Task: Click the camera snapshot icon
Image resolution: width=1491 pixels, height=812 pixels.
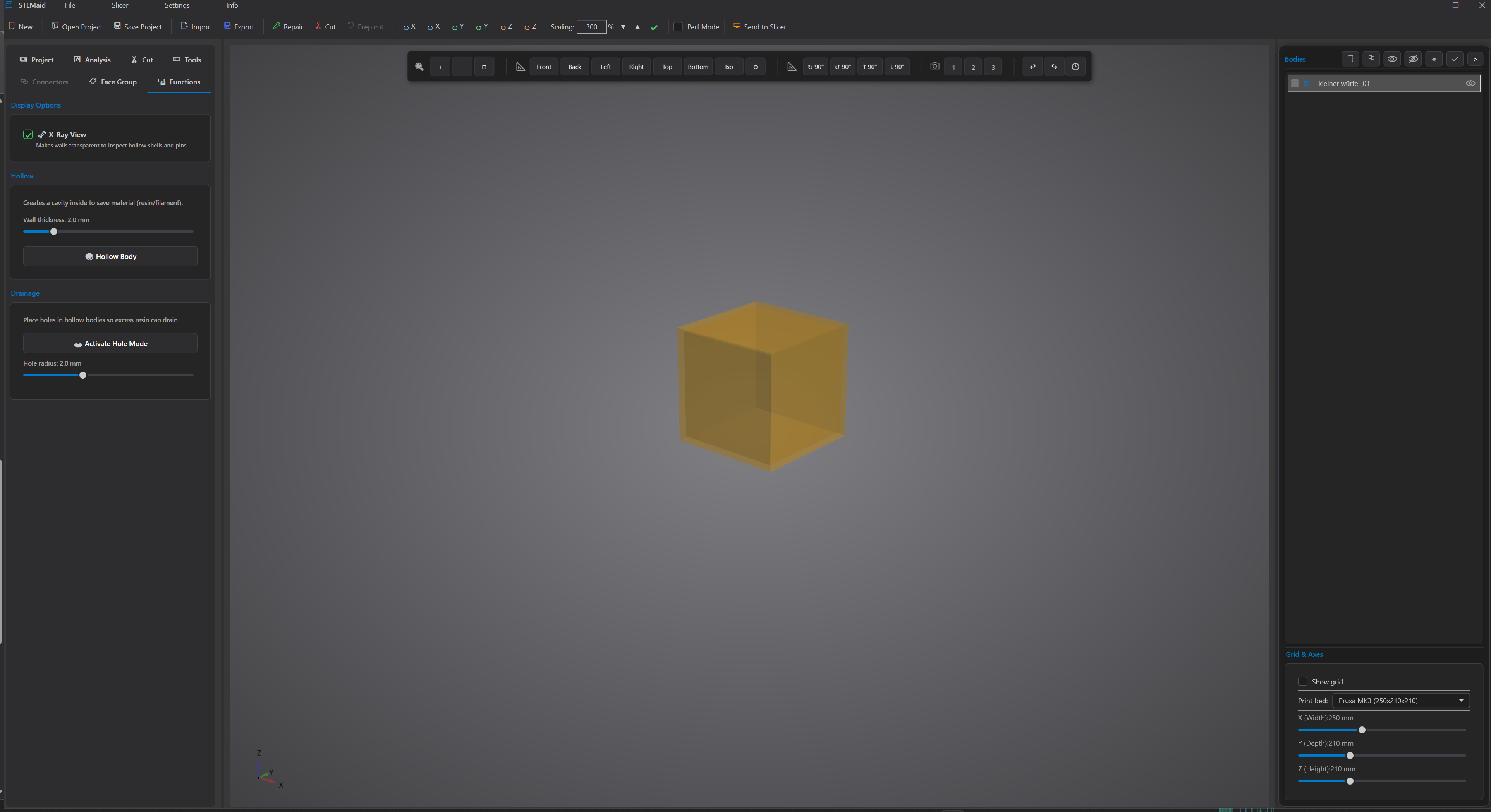Action: point(935,67)
